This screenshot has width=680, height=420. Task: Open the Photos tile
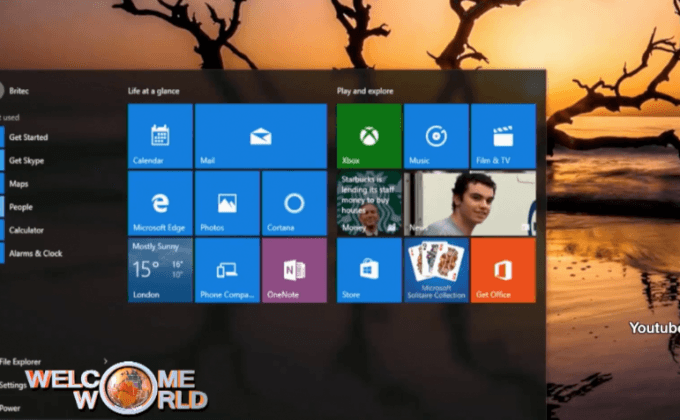227,203
